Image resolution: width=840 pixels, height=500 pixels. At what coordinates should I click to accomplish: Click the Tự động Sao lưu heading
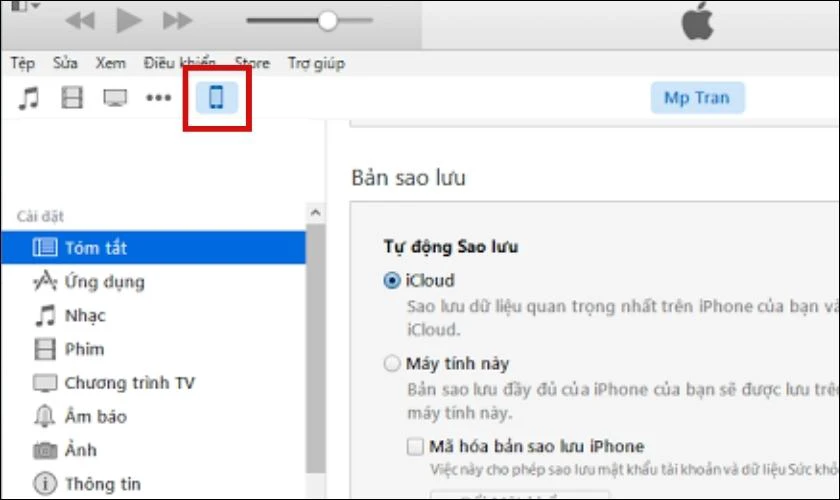coord(451,247)
